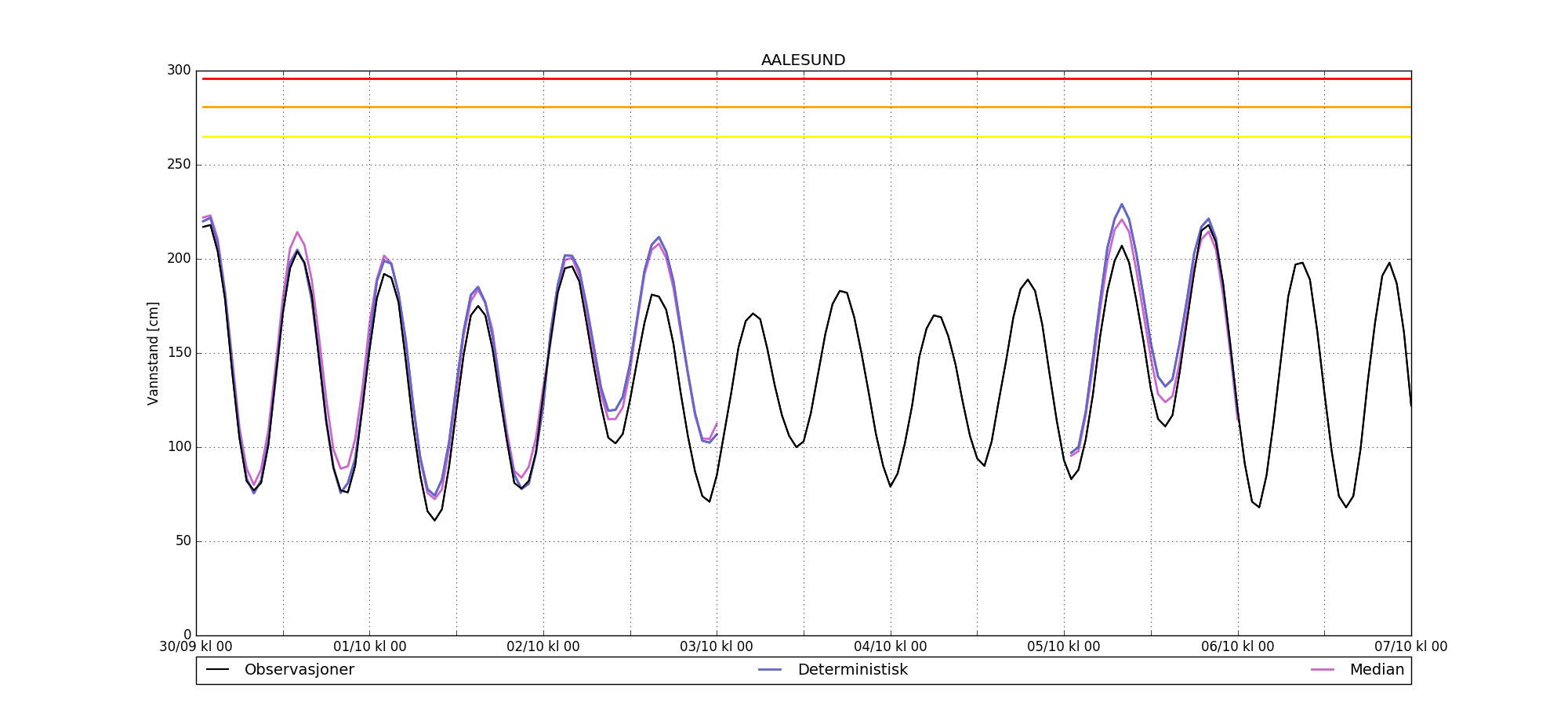
Task: Select the Deterministisk legend label
Action: pos(852,670)
